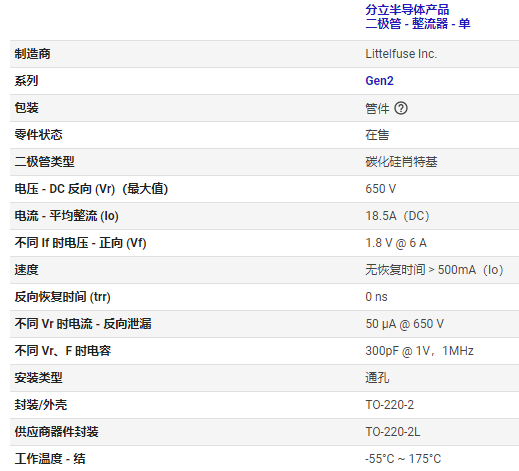Click the TO-220-2L supplier package value
519x471 pixels.
[393, 432]
